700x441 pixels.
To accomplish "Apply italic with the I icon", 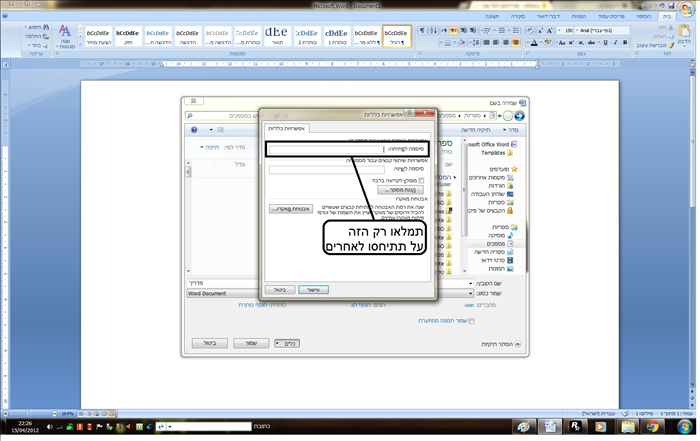I will 615,42.
